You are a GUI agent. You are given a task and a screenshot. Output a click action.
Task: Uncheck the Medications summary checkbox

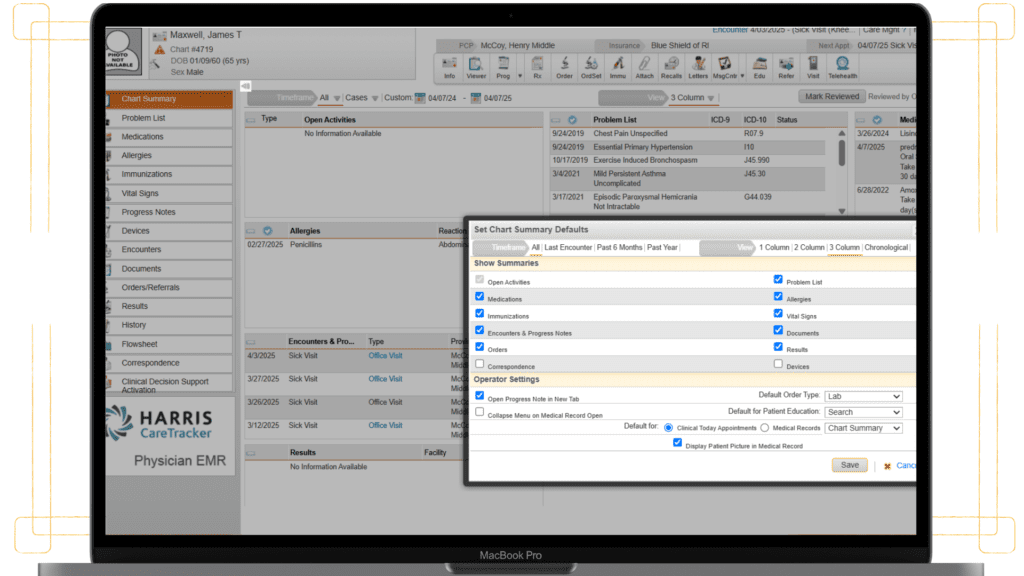(x=480, y=297)
